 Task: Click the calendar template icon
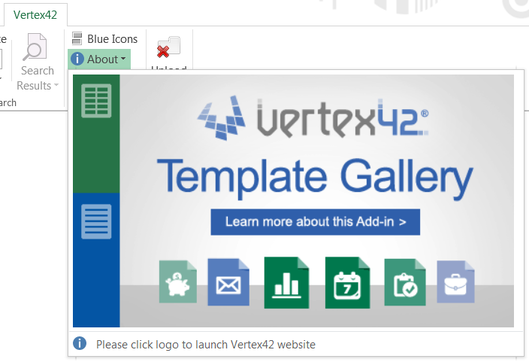click(x=347, y=283)
